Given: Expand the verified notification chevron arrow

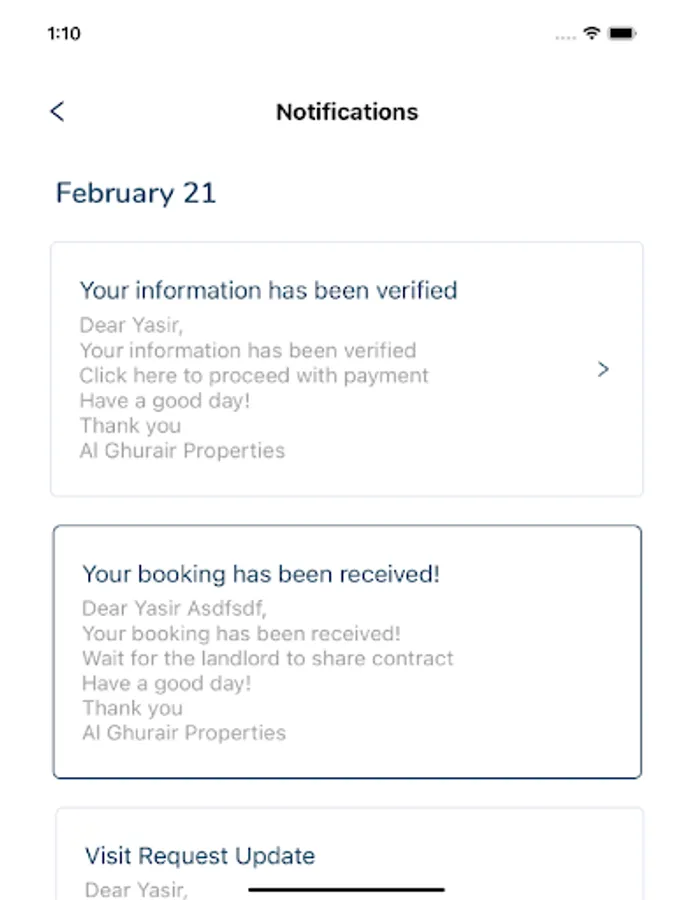Looking at the screenshot, I should [603, 369].
